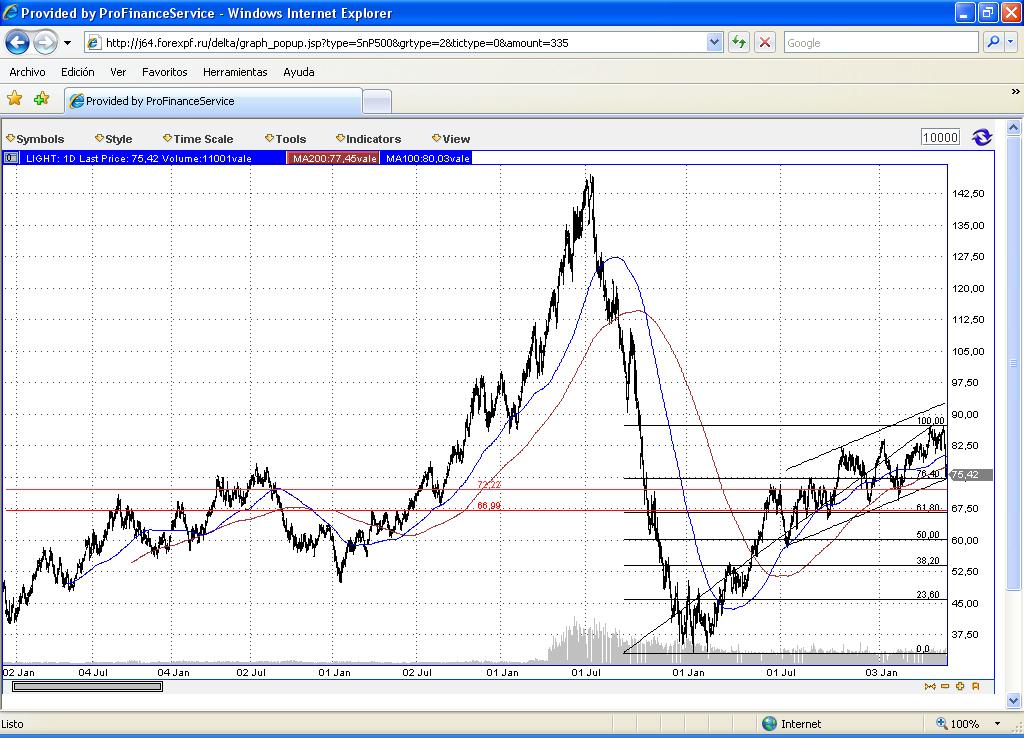Screen dimensions: 1024x738
Task: Expand the Indicators dropdown menu
Action: [x=368, y=138]
